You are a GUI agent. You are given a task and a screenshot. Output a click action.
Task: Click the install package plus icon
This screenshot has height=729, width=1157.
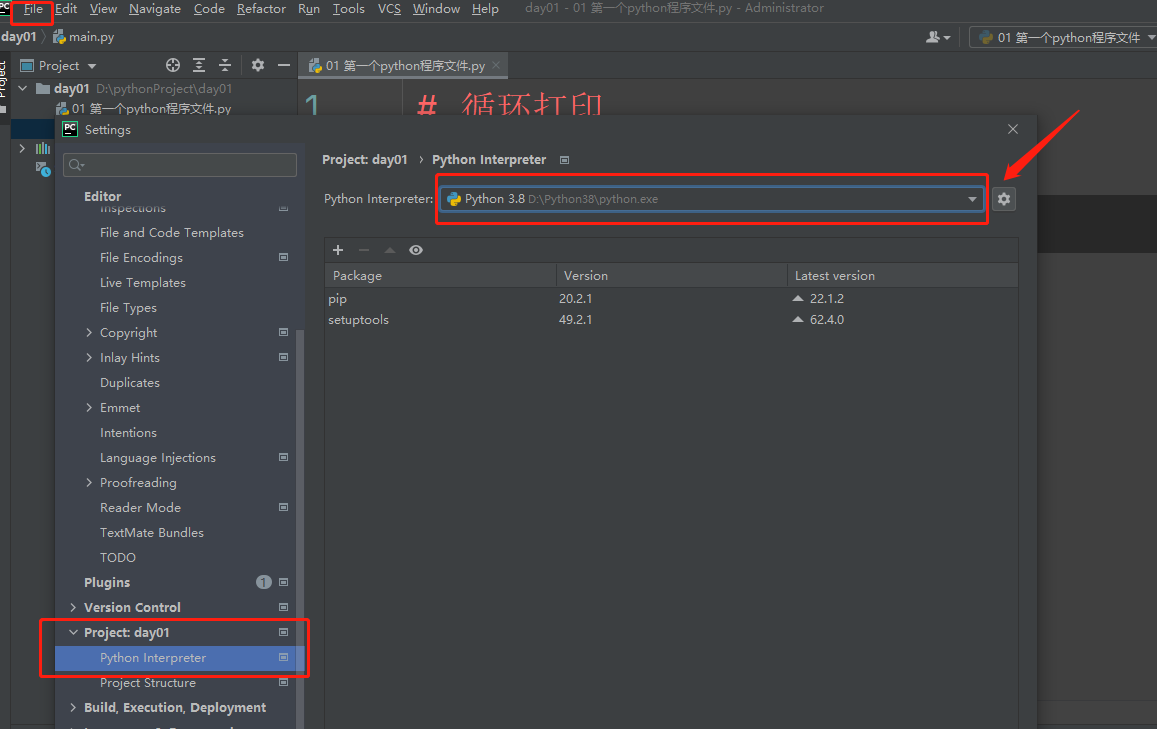[x=338, y=250]
